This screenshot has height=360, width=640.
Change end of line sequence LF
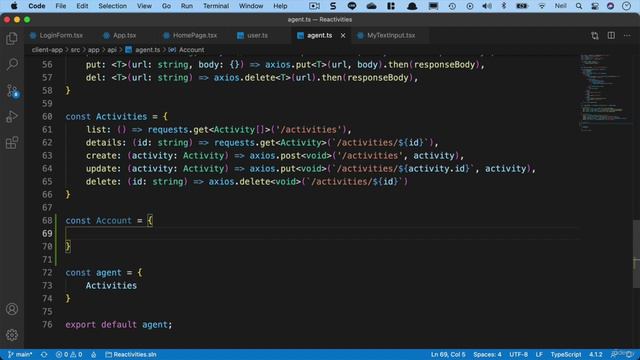[x=539, y=354]
